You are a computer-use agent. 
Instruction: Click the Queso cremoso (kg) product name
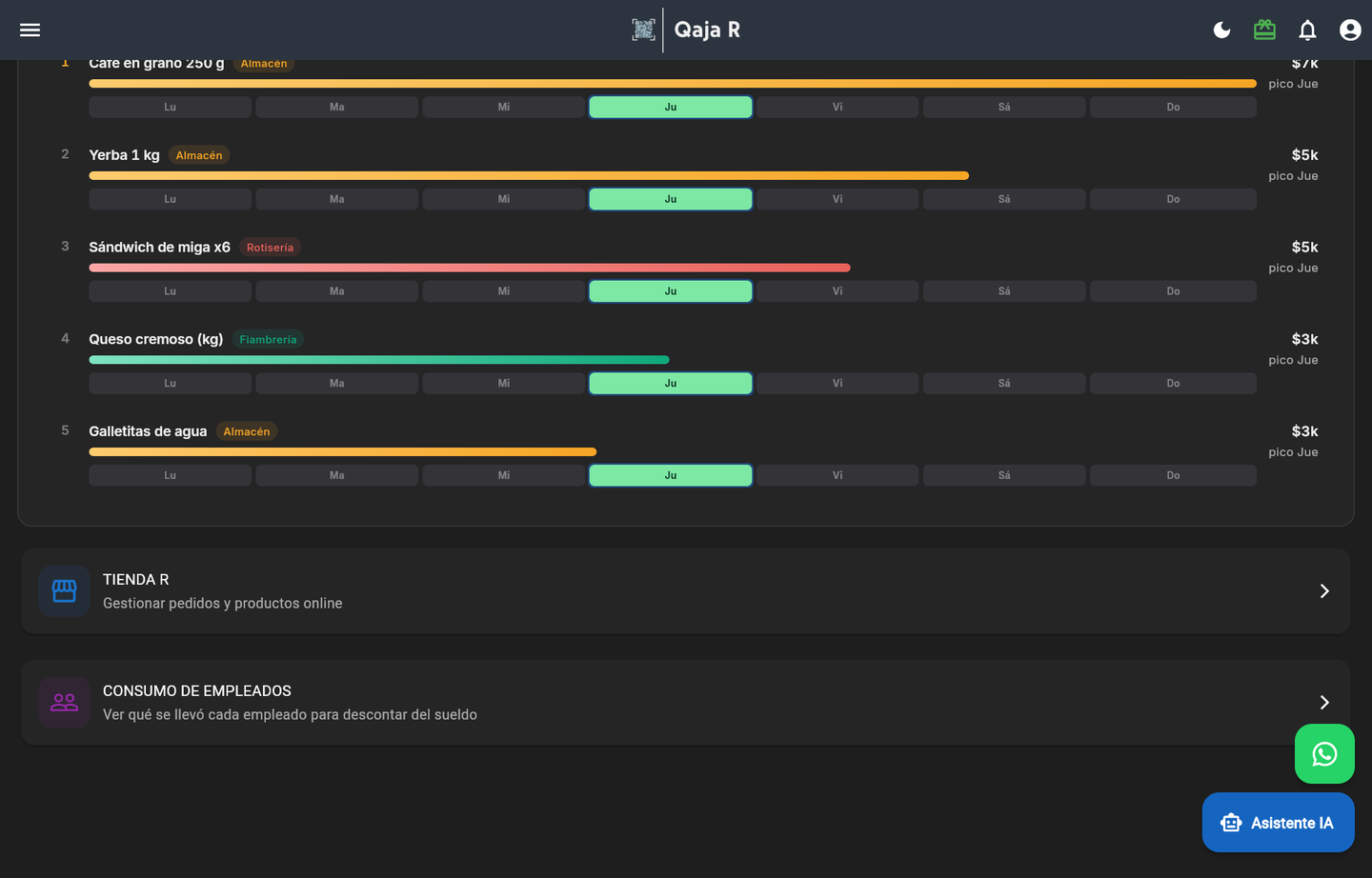(x=156, y=340)
